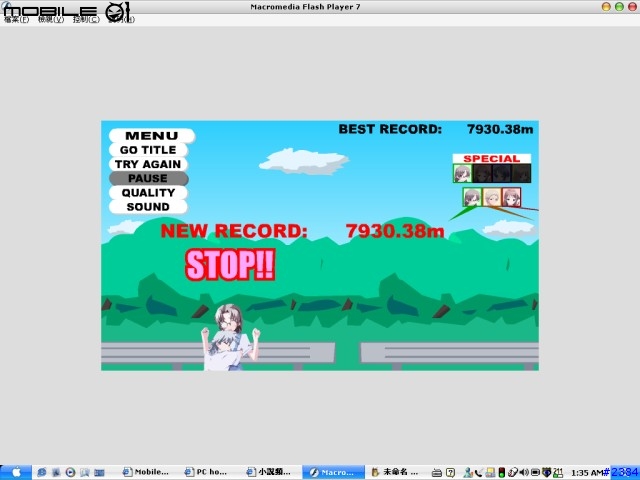
Task: Select the red-framed brown-haired character portrait
Action: pyautogui.click(x=511, y=197)
